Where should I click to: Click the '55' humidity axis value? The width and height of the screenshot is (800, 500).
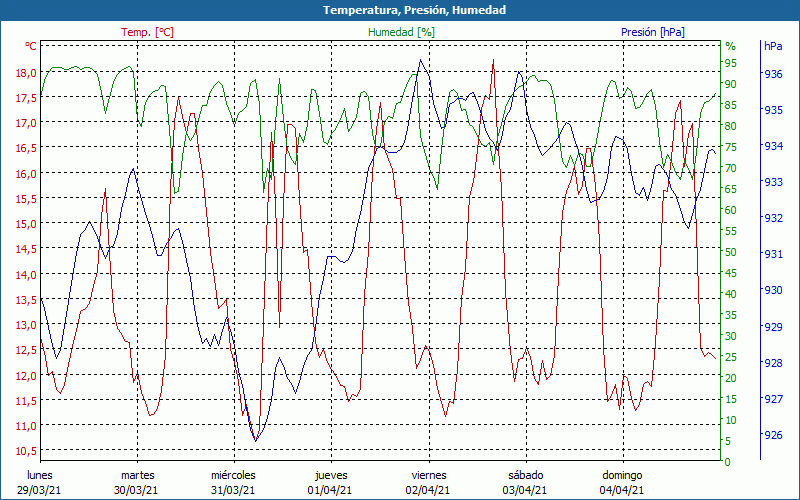click(x=731, y=231)
